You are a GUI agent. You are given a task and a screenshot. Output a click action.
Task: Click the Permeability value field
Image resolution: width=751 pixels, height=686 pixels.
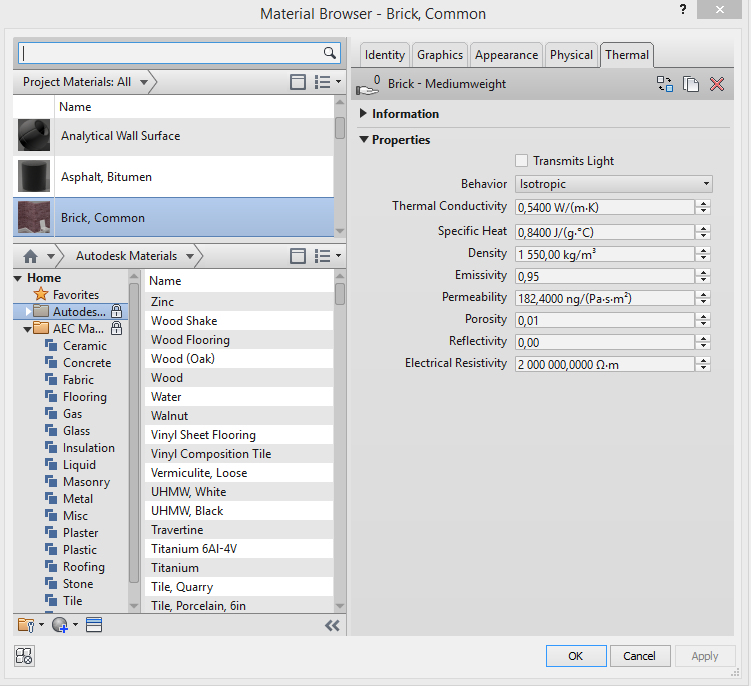[x=605, y=298]
